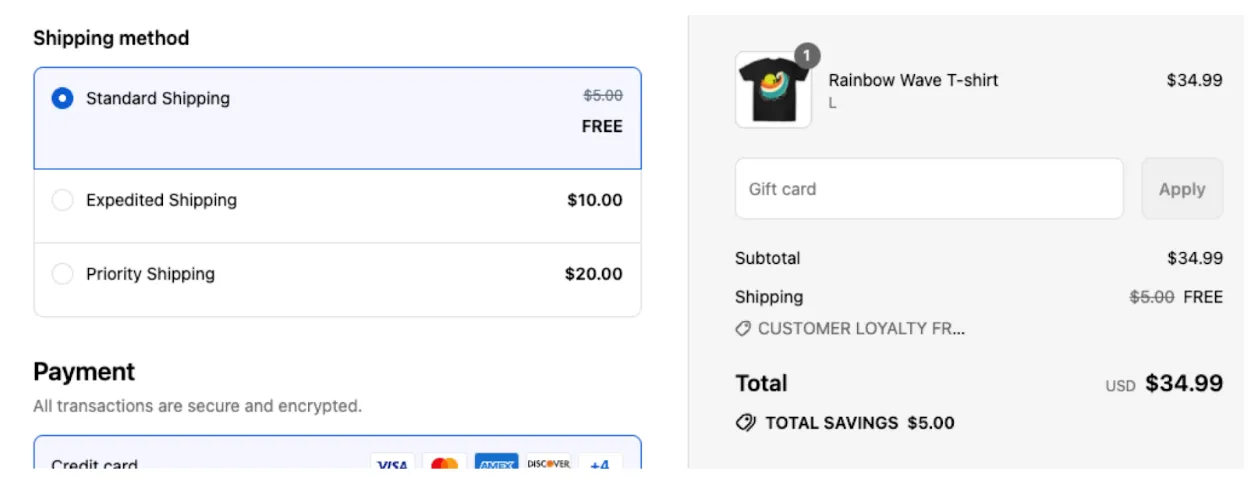
Task: Click the Visa card icon
Action: click(x=393, y=464)
